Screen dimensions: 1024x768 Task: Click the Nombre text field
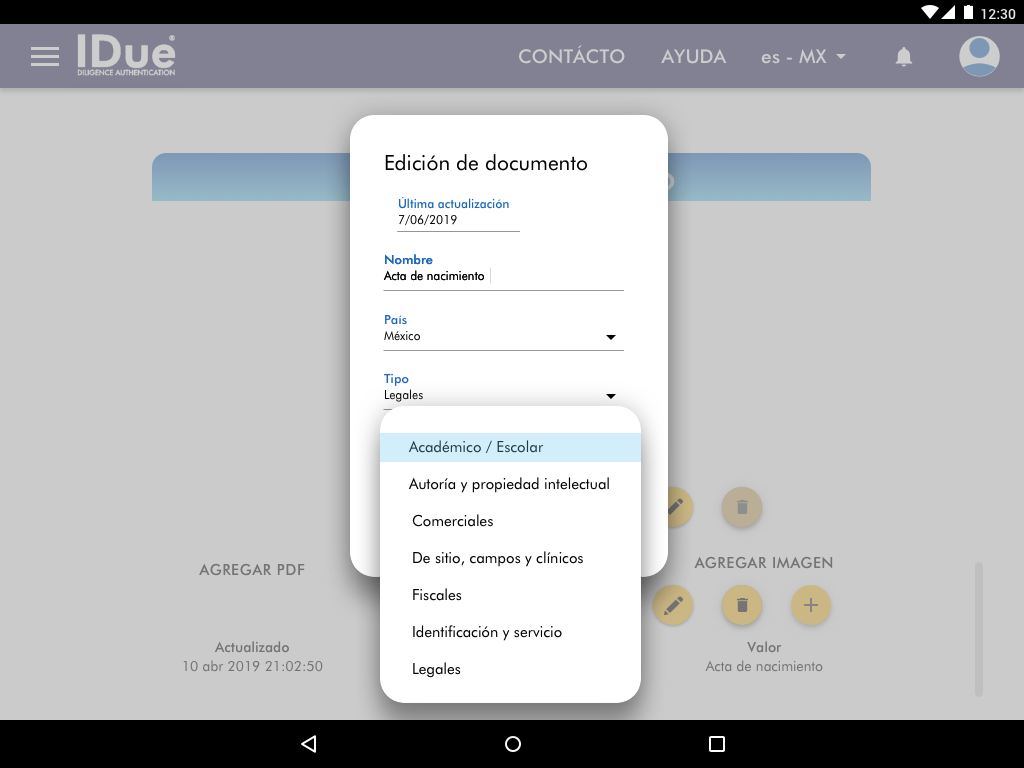click(x=503, y=276)
